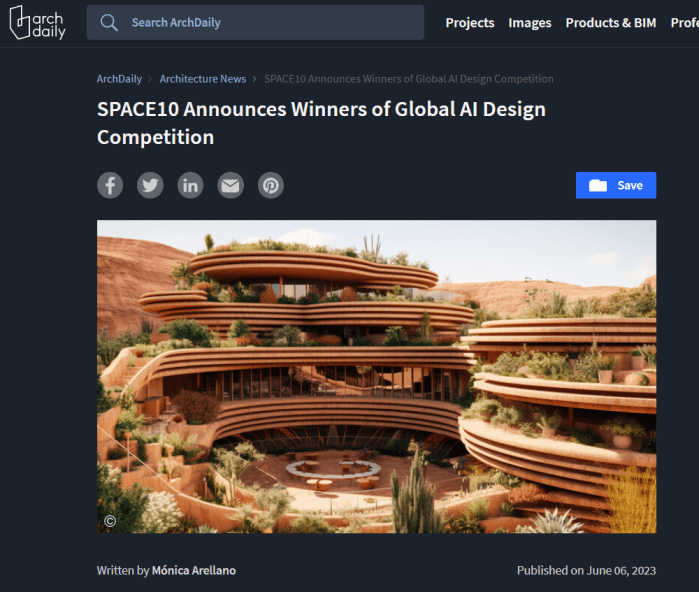Go to ArchDaily breadcrumb link
Image resolution: width=699 pixels, height=592 pixels.
tap(119, 79)
